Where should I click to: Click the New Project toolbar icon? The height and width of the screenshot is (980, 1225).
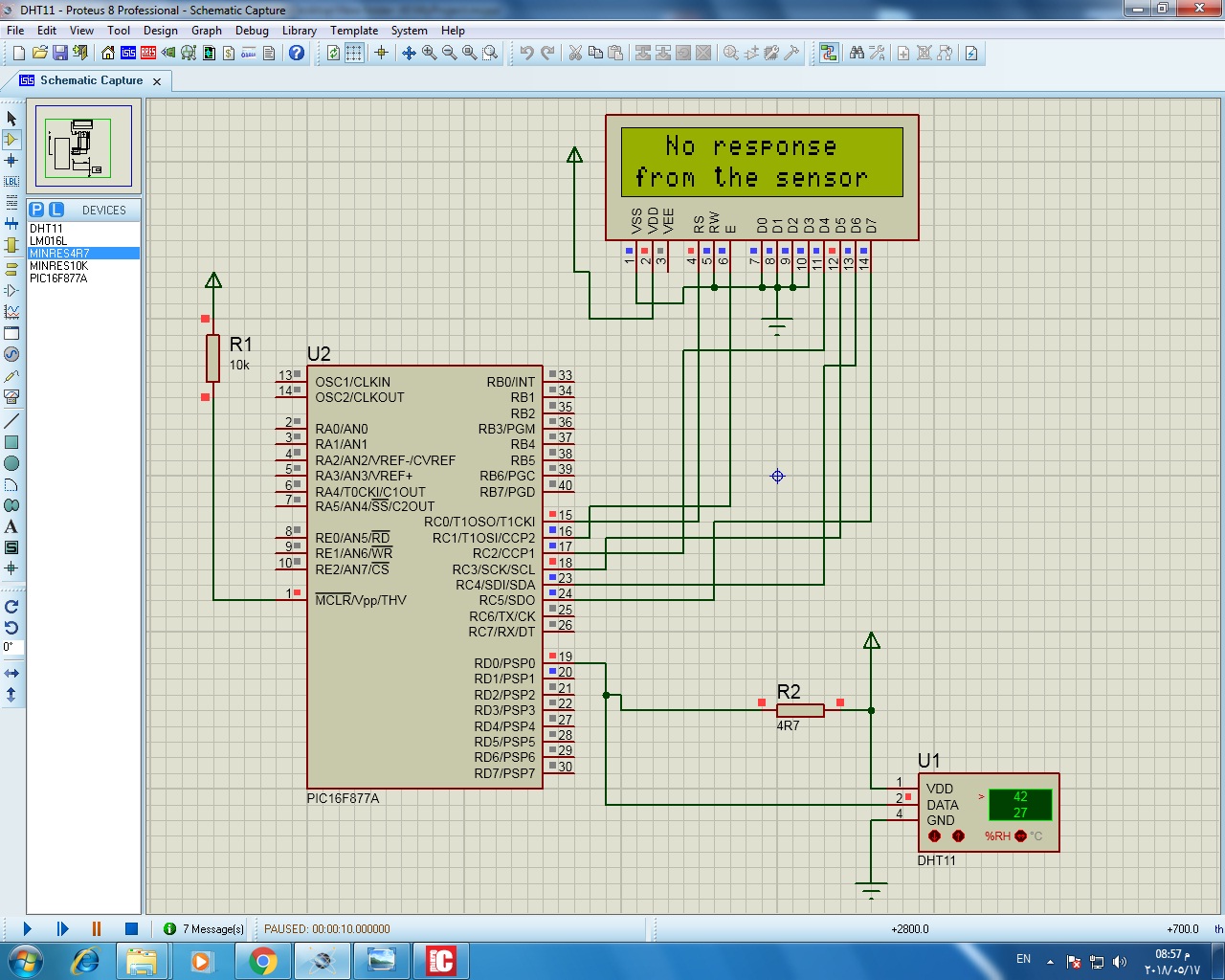(x=19, y=53)
